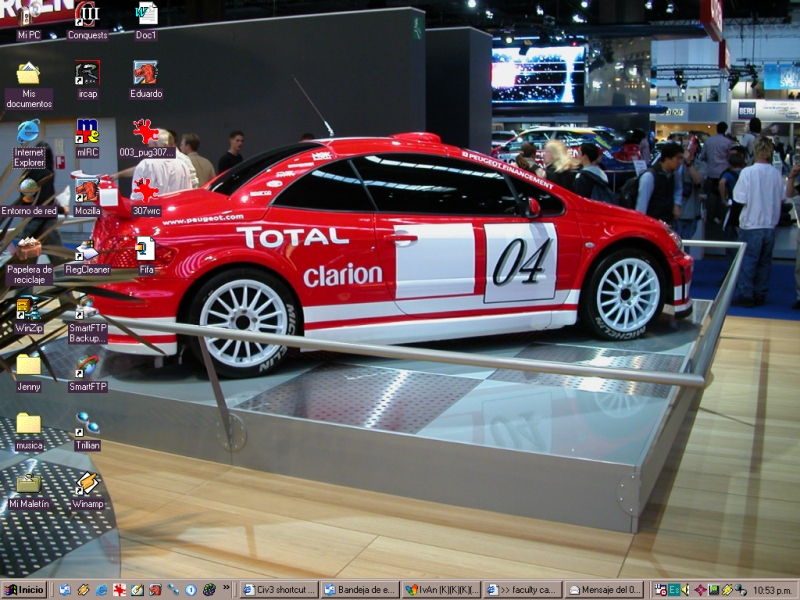
Task: Select the 307wrc image file
Action: (x=146, y=191)
